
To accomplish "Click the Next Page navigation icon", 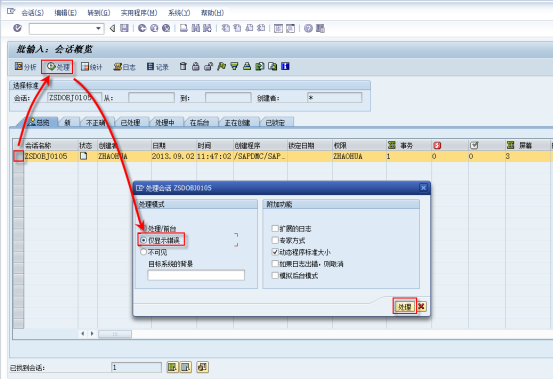I will tap(249, 28).
